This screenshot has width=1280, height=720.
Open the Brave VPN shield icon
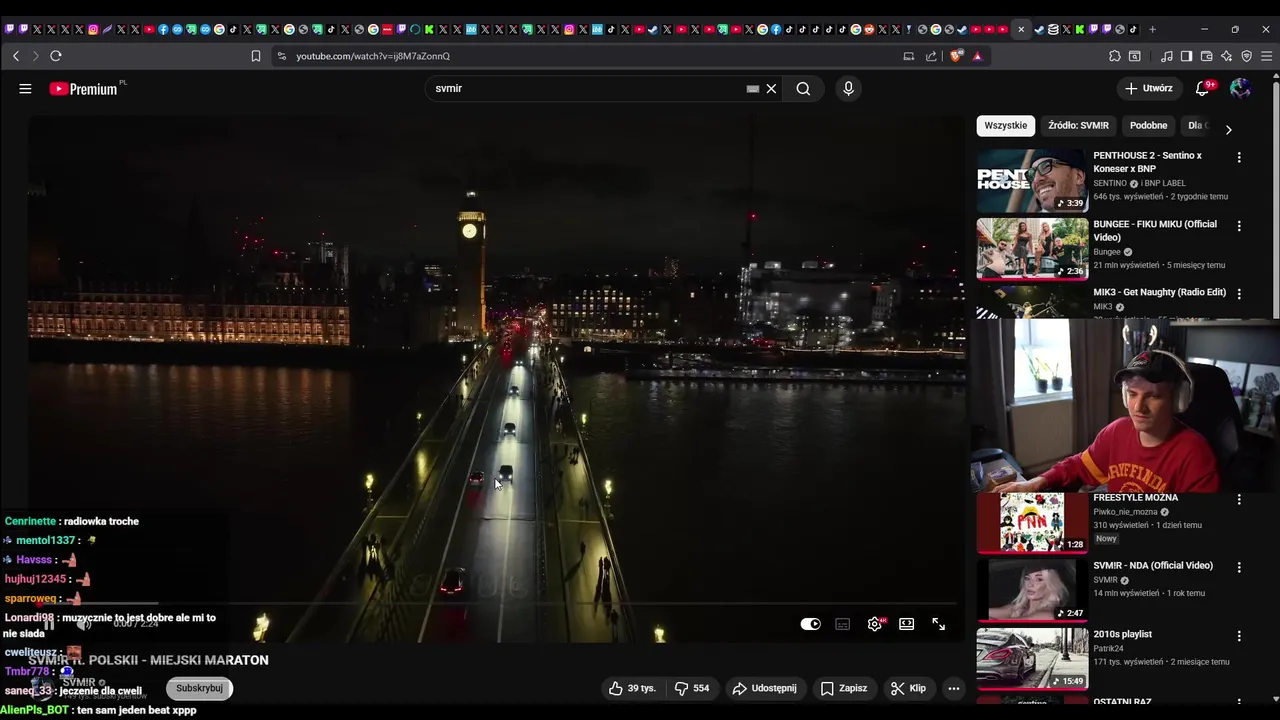(1246, 56)
